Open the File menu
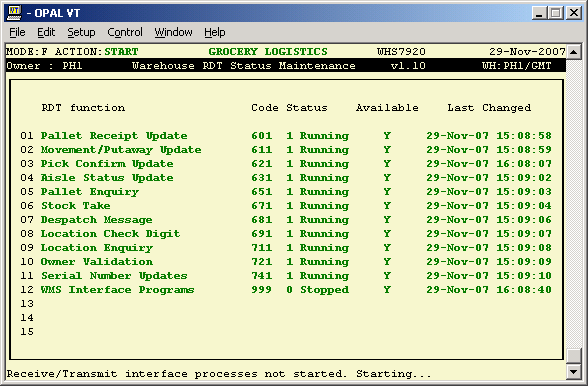This screenshot has width=588, height=386. click(x=17, y=32)
